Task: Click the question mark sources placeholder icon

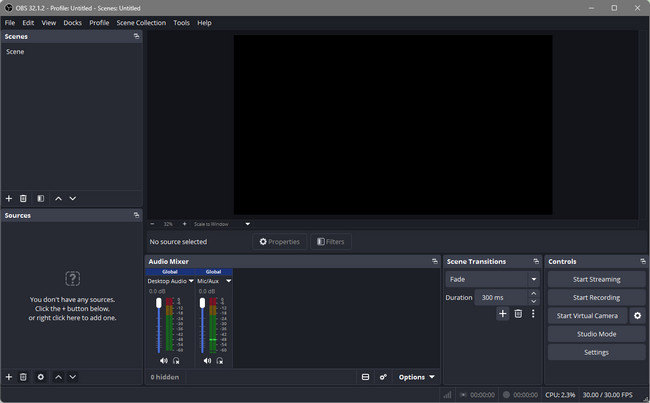Action: [x=73, y=278]
